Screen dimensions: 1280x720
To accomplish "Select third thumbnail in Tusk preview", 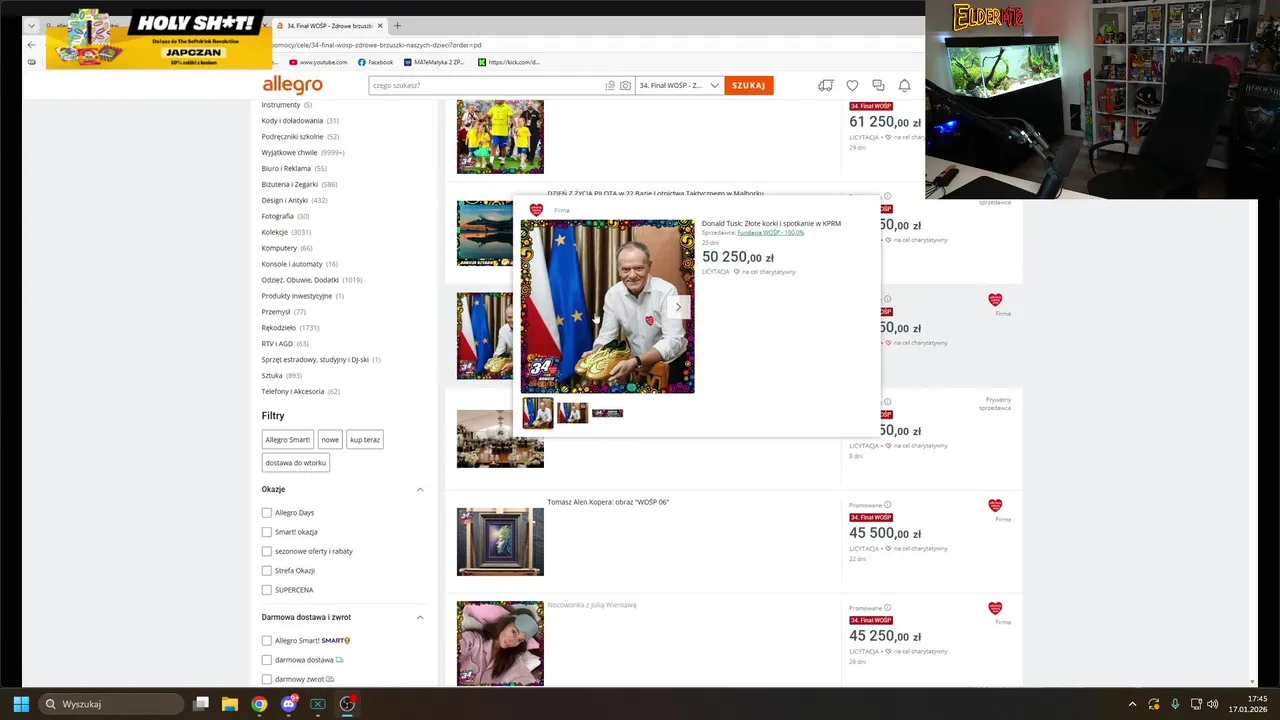I will coord(607,413).
